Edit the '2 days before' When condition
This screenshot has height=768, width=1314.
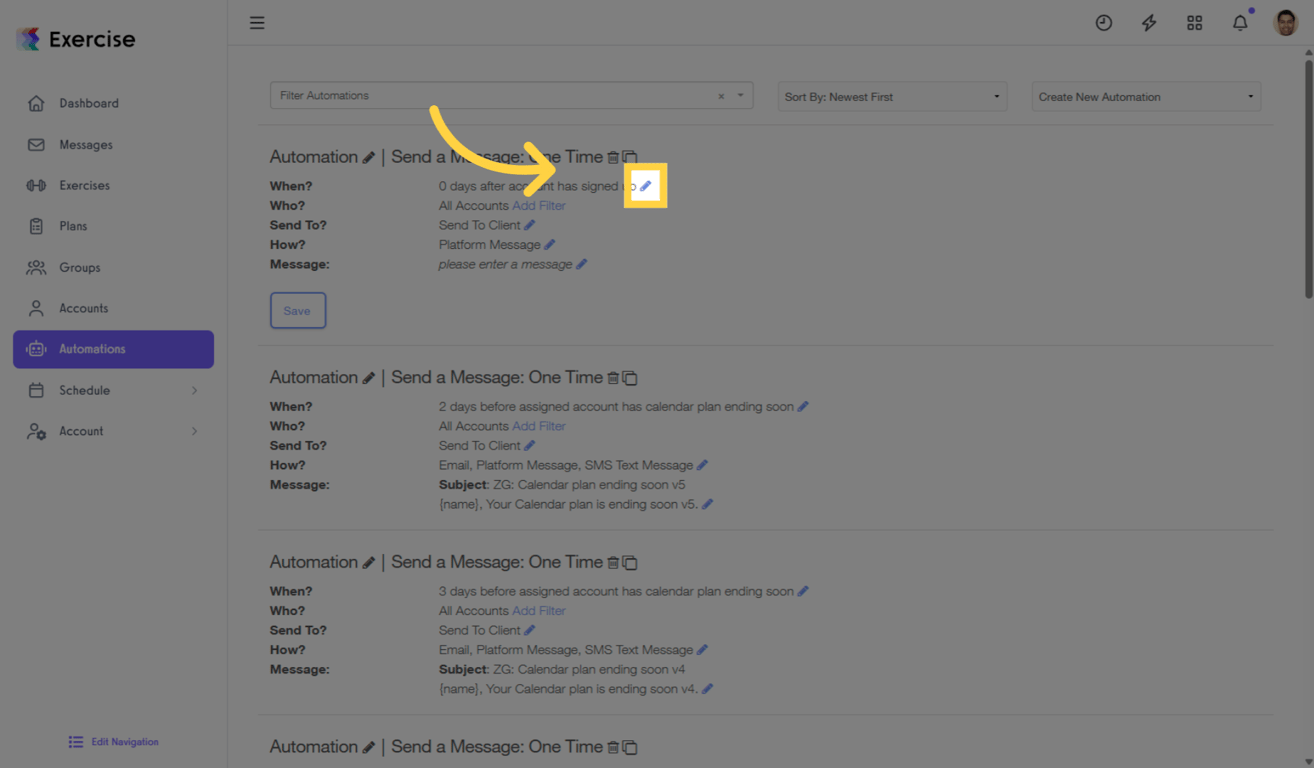click(803, 407)
